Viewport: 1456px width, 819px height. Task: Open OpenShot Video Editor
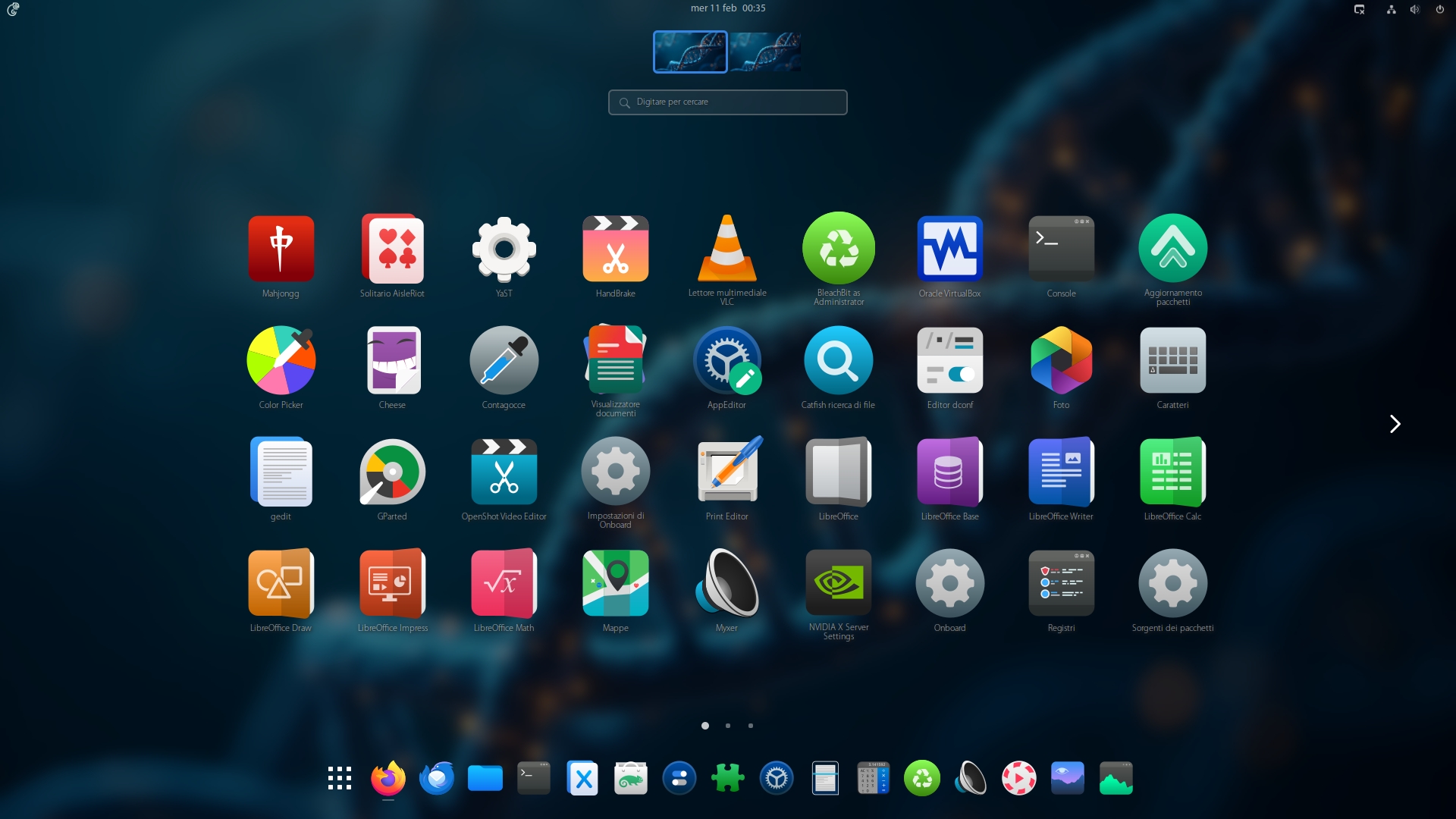504,472
